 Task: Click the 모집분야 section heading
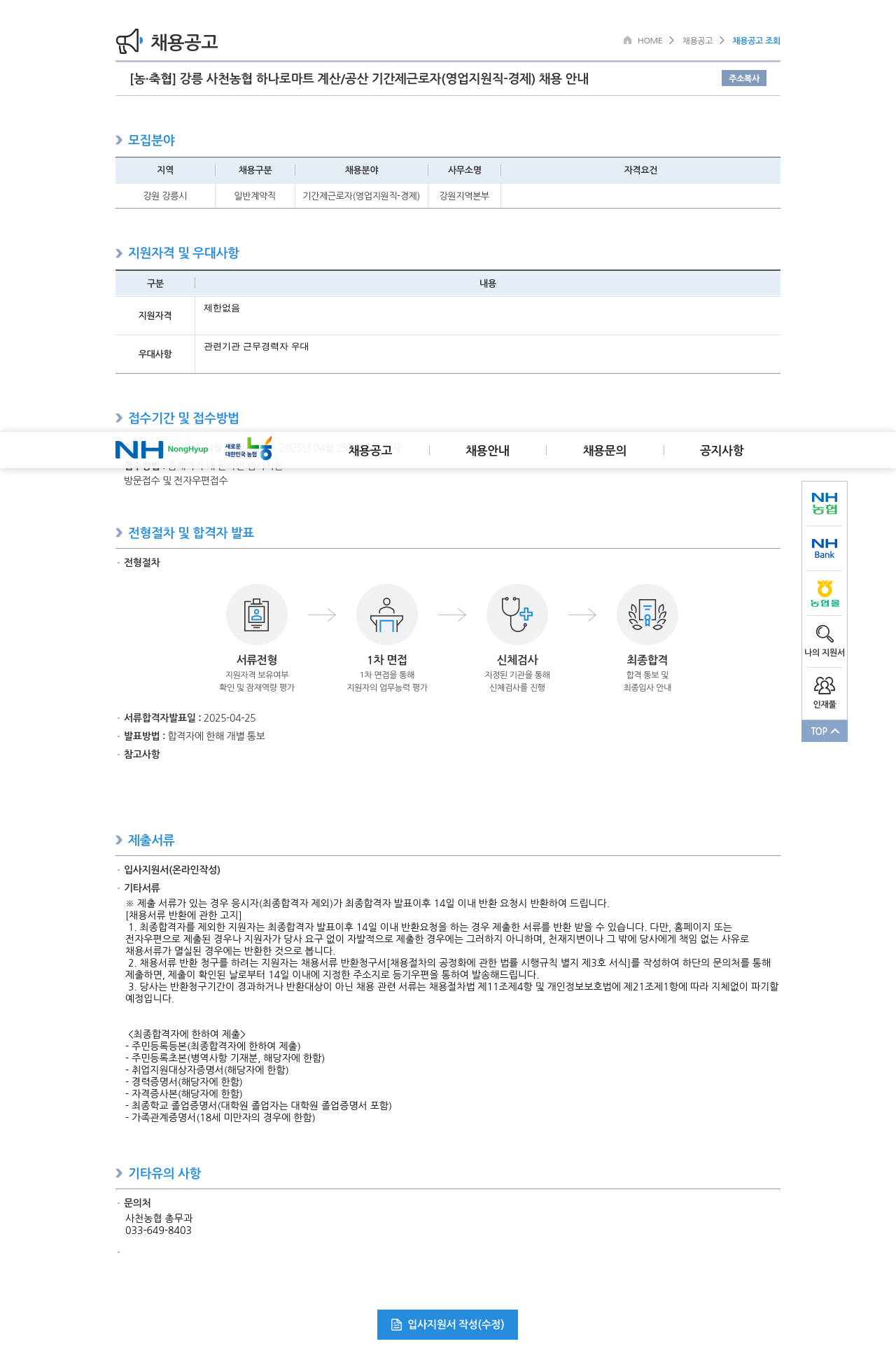[151, 140]
